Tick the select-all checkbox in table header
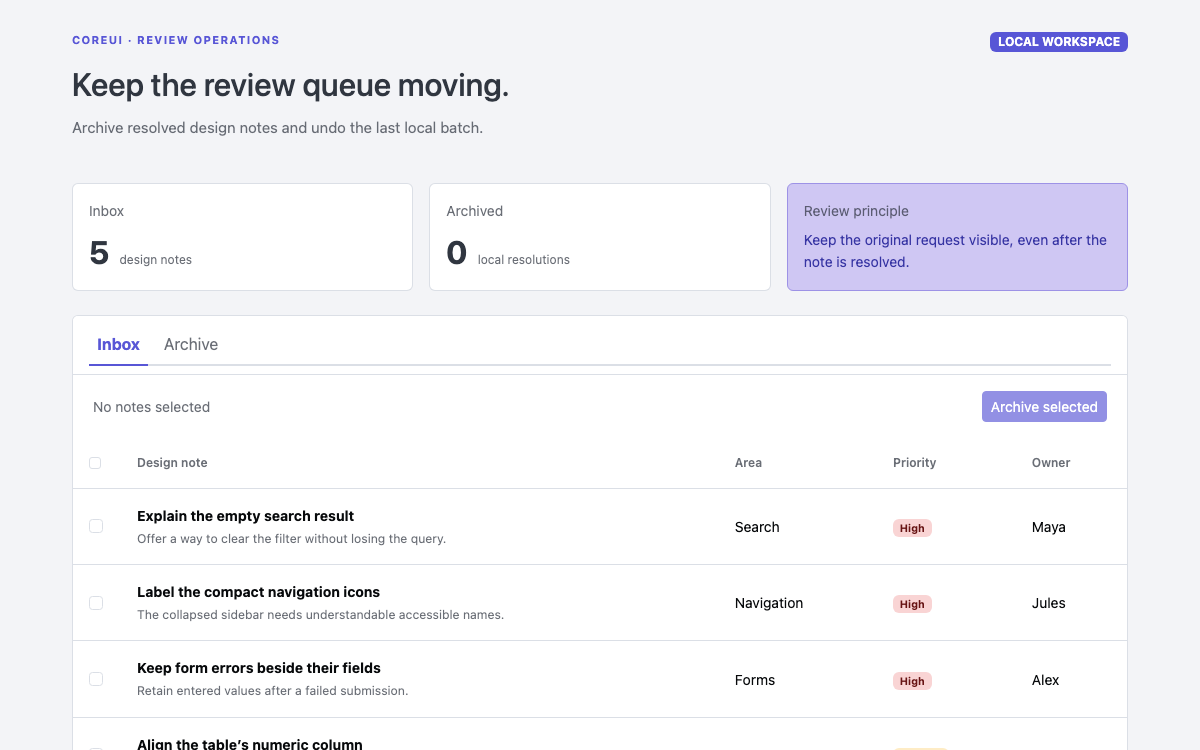This screenshot has width=1200, height=750. tap(95, 463)
